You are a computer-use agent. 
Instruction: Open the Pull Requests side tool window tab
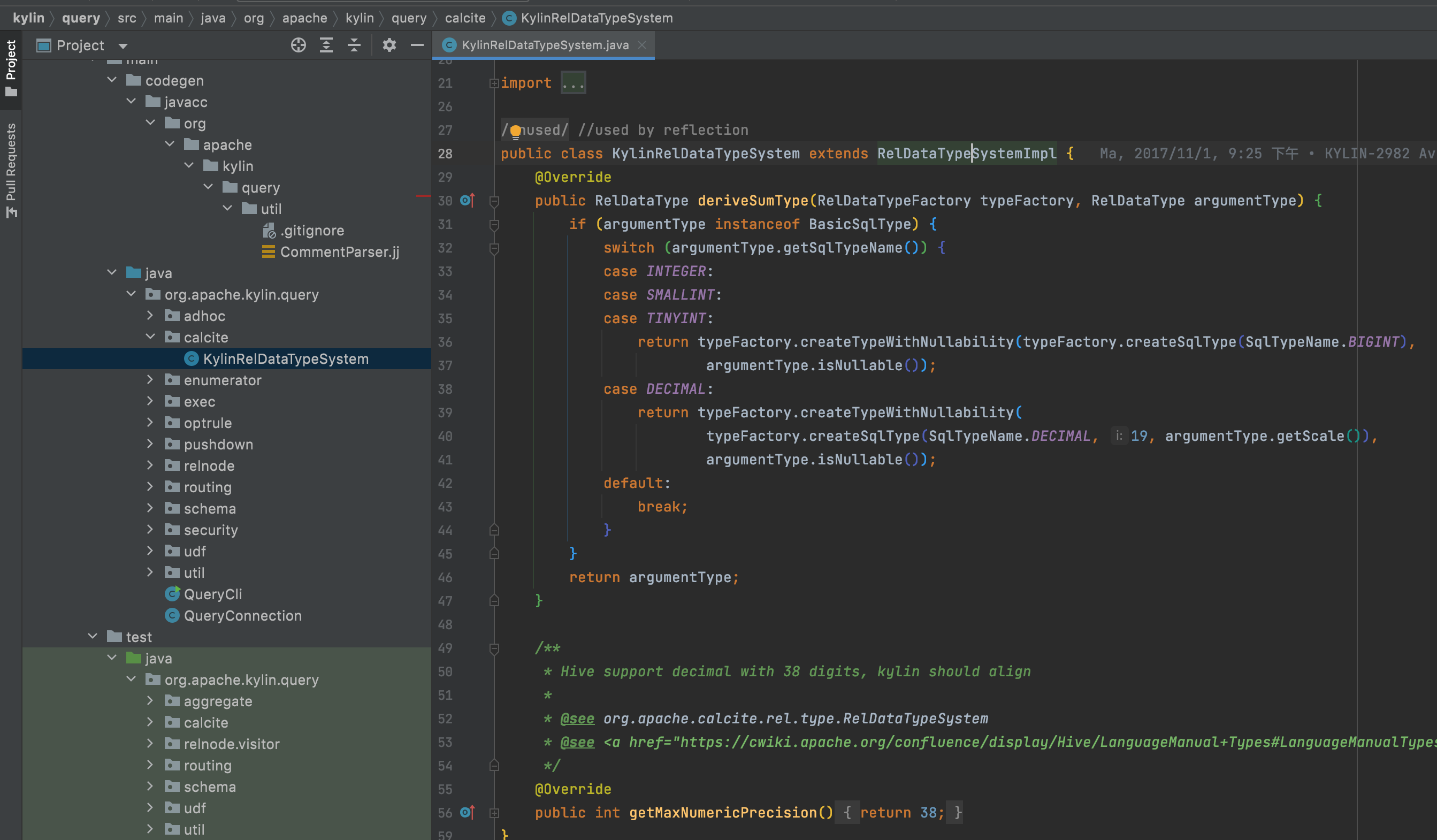[11, 171]
